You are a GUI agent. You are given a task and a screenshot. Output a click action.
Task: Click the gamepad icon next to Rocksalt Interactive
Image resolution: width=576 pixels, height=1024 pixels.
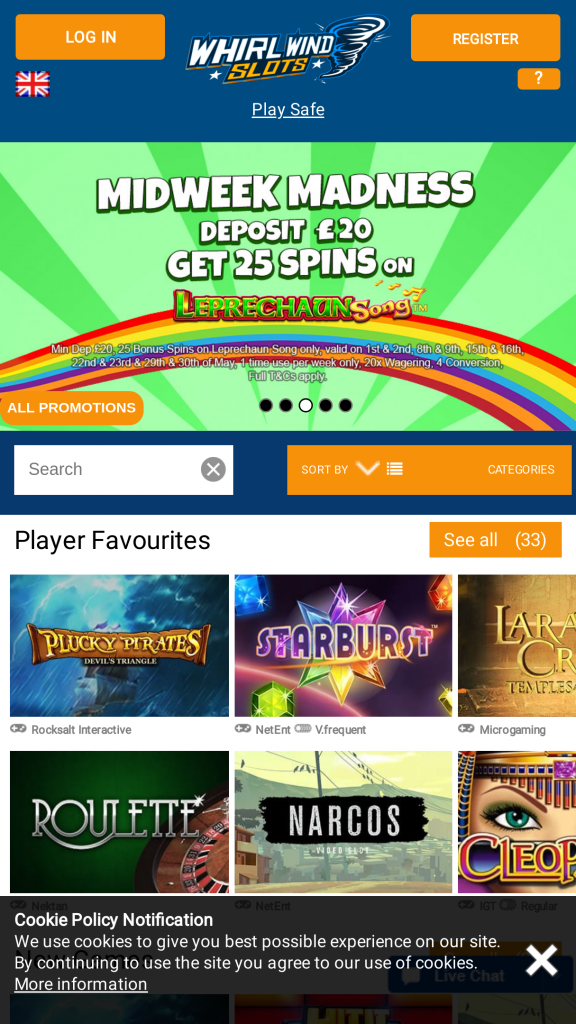18,729
